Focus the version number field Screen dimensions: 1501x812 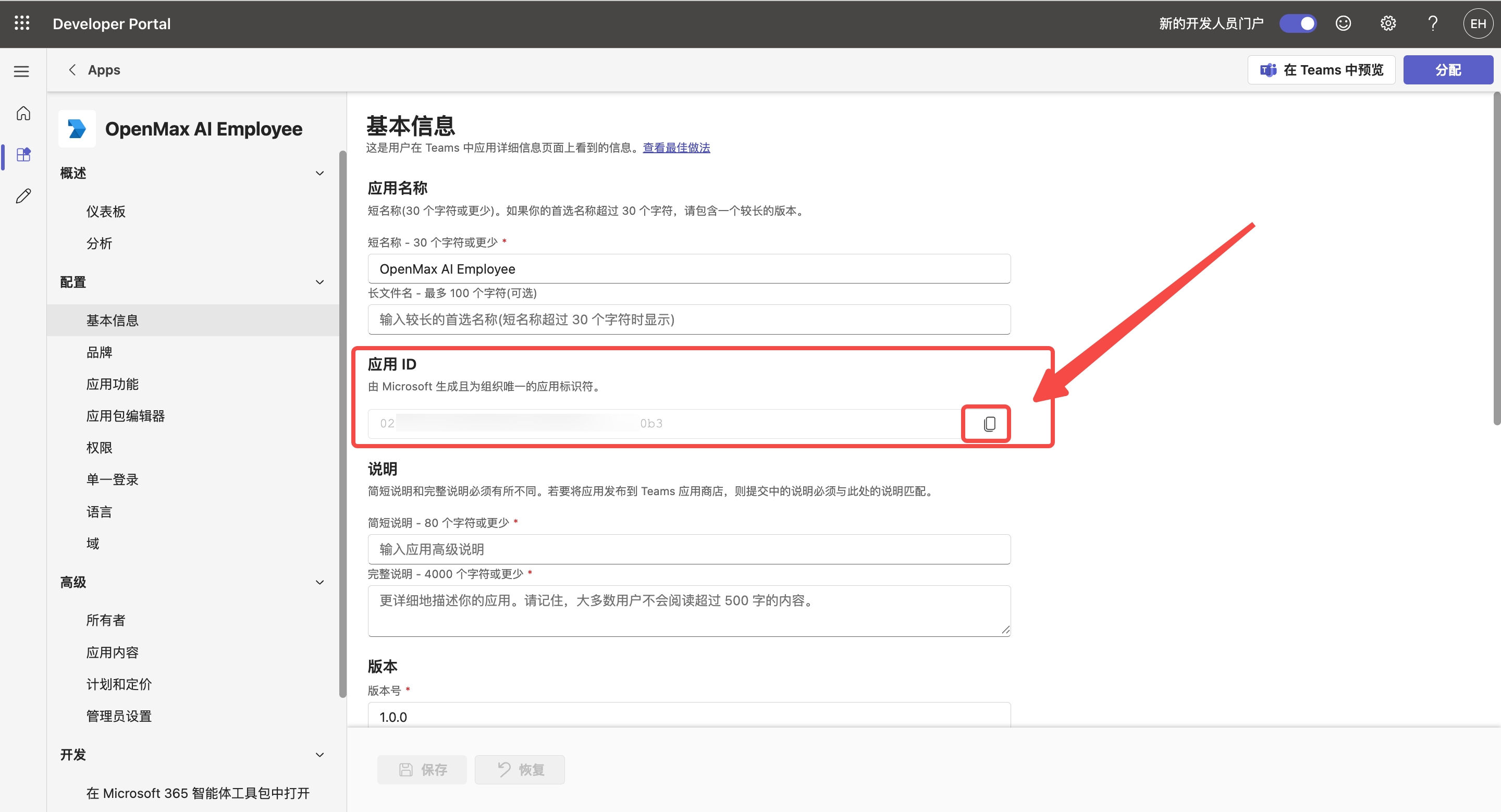click(688, 716)
